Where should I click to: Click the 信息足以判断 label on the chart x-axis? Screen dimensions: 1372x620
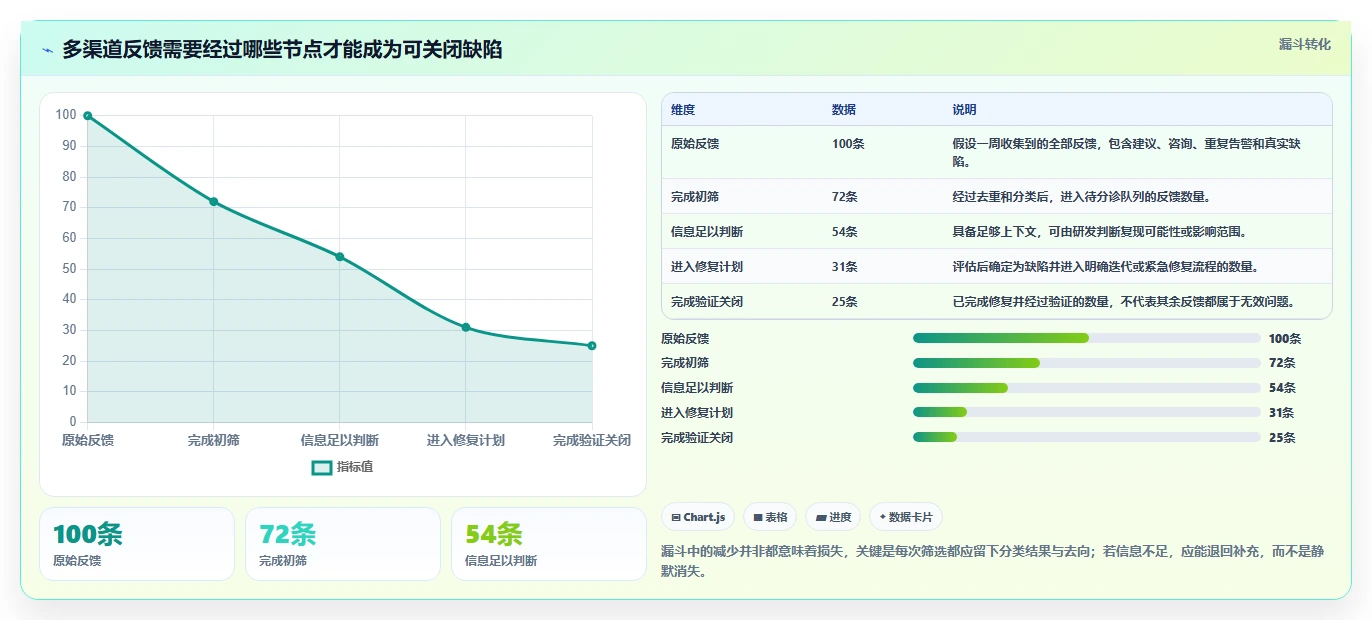[340, 440]
